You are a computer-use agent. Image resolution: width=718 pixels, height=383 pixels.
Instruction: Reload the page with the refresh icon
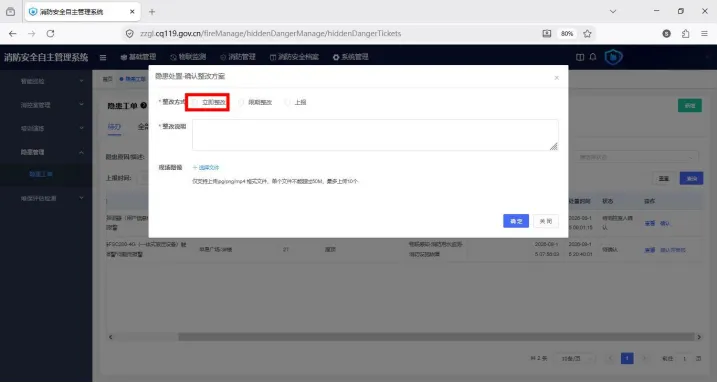click(50, 33)
